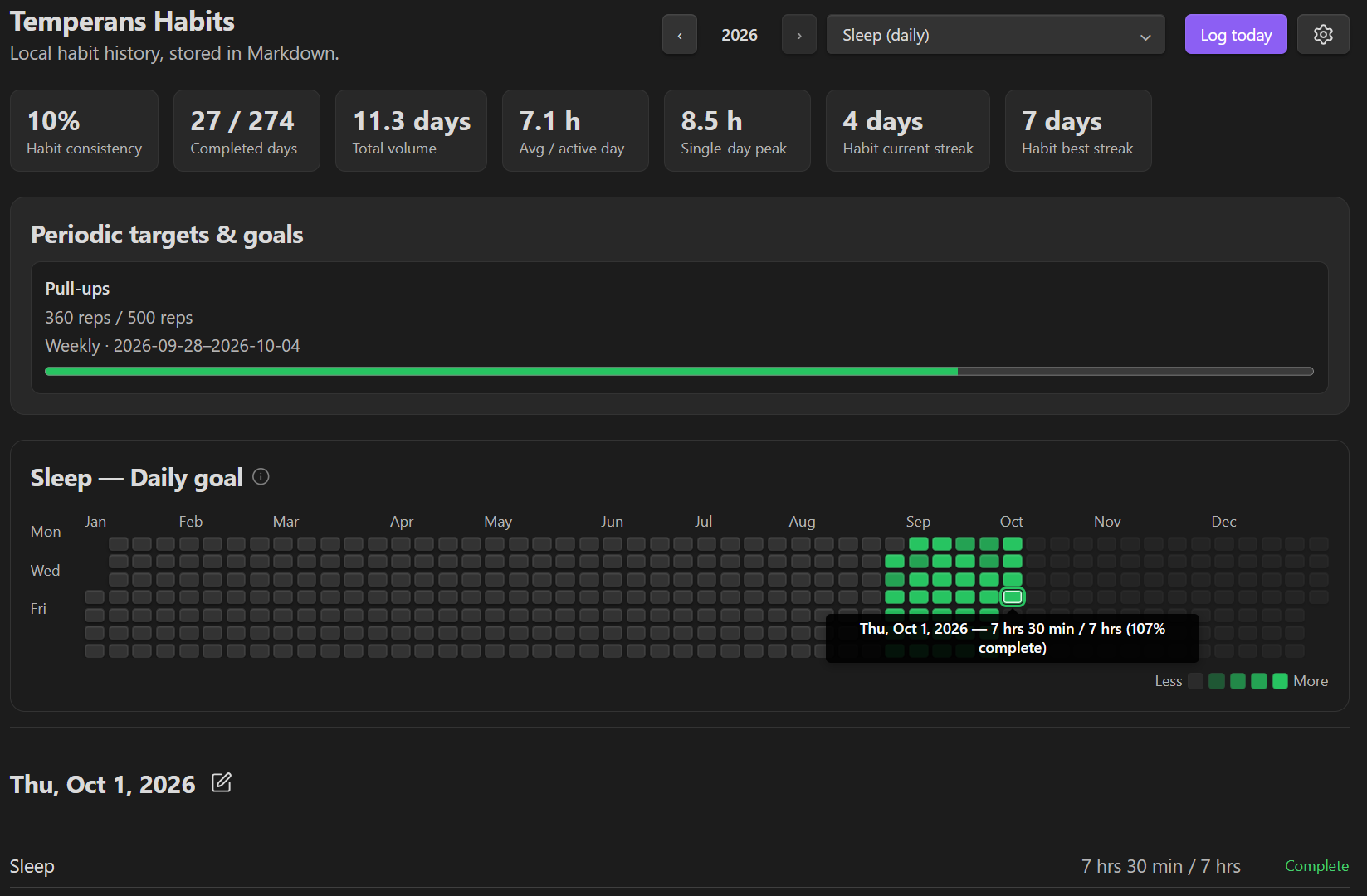Select the 11.3 days Total volume card
The height and width of the screenshot is (896, 1367).
click(411, 131)
